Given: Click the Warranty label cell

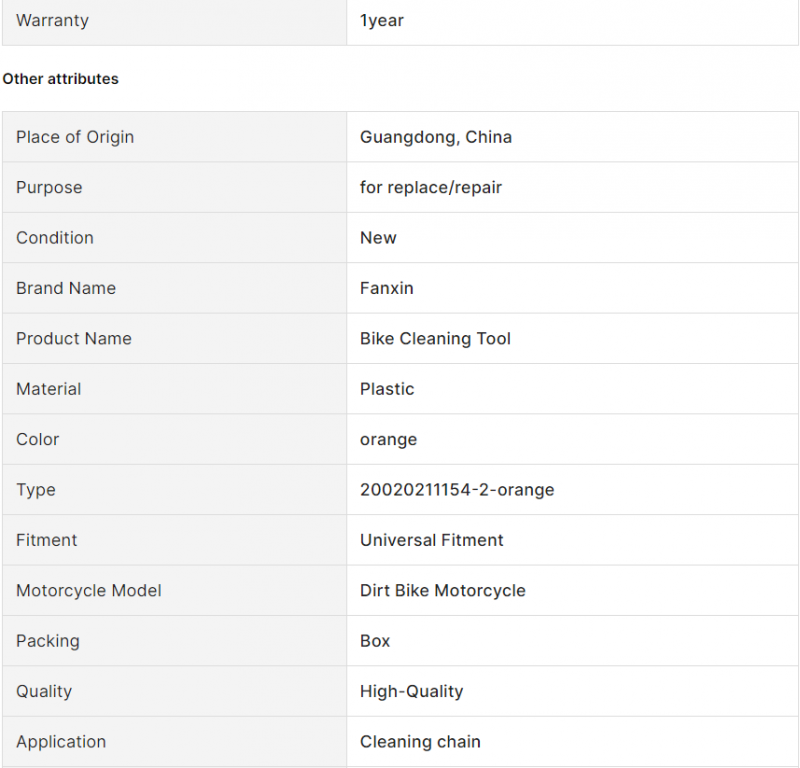Looking at the screenshot, I should tap(174, 21).
